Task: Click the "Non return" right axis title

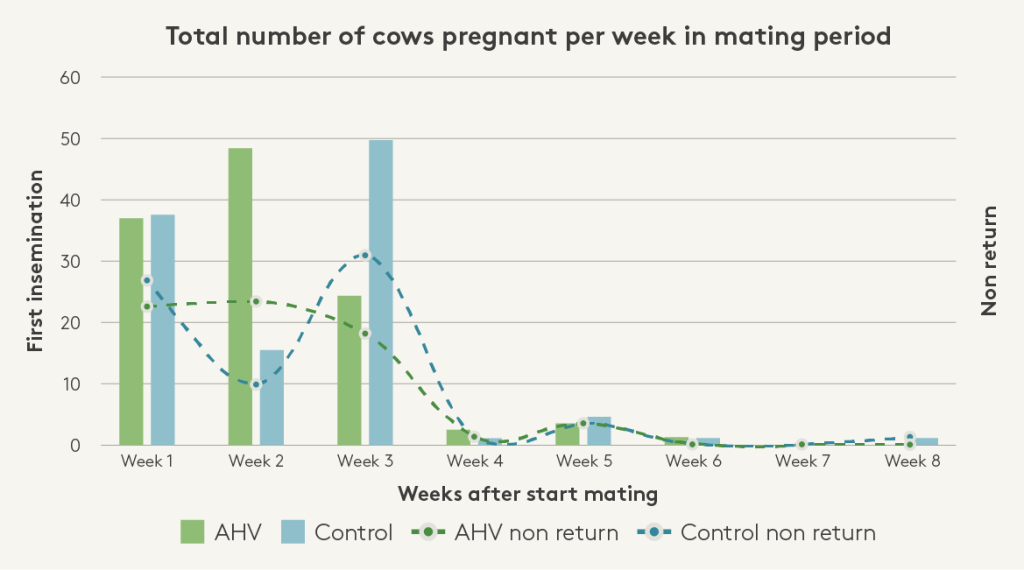Action: click(990, 261)
